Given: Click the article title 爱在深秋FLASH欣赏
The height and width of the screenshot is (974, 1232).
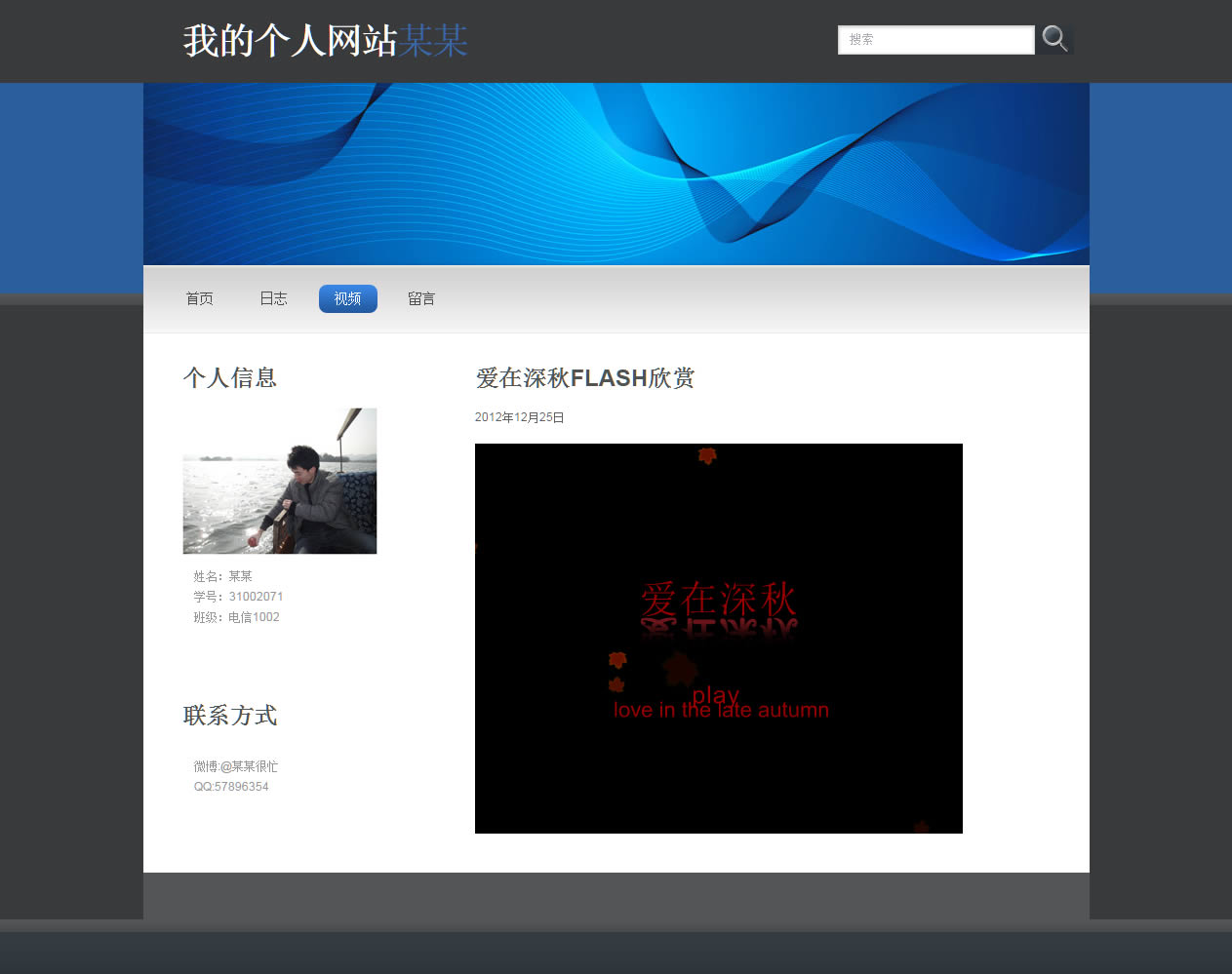Looking at the screenshot, I should tap(584, 377).
